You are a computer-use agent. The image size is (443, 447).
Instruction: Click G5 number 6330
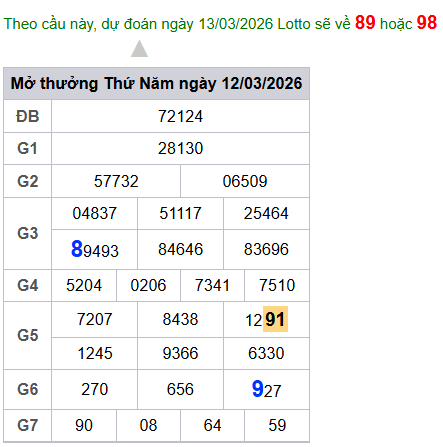pyautogui.click(x=266, y=353)
